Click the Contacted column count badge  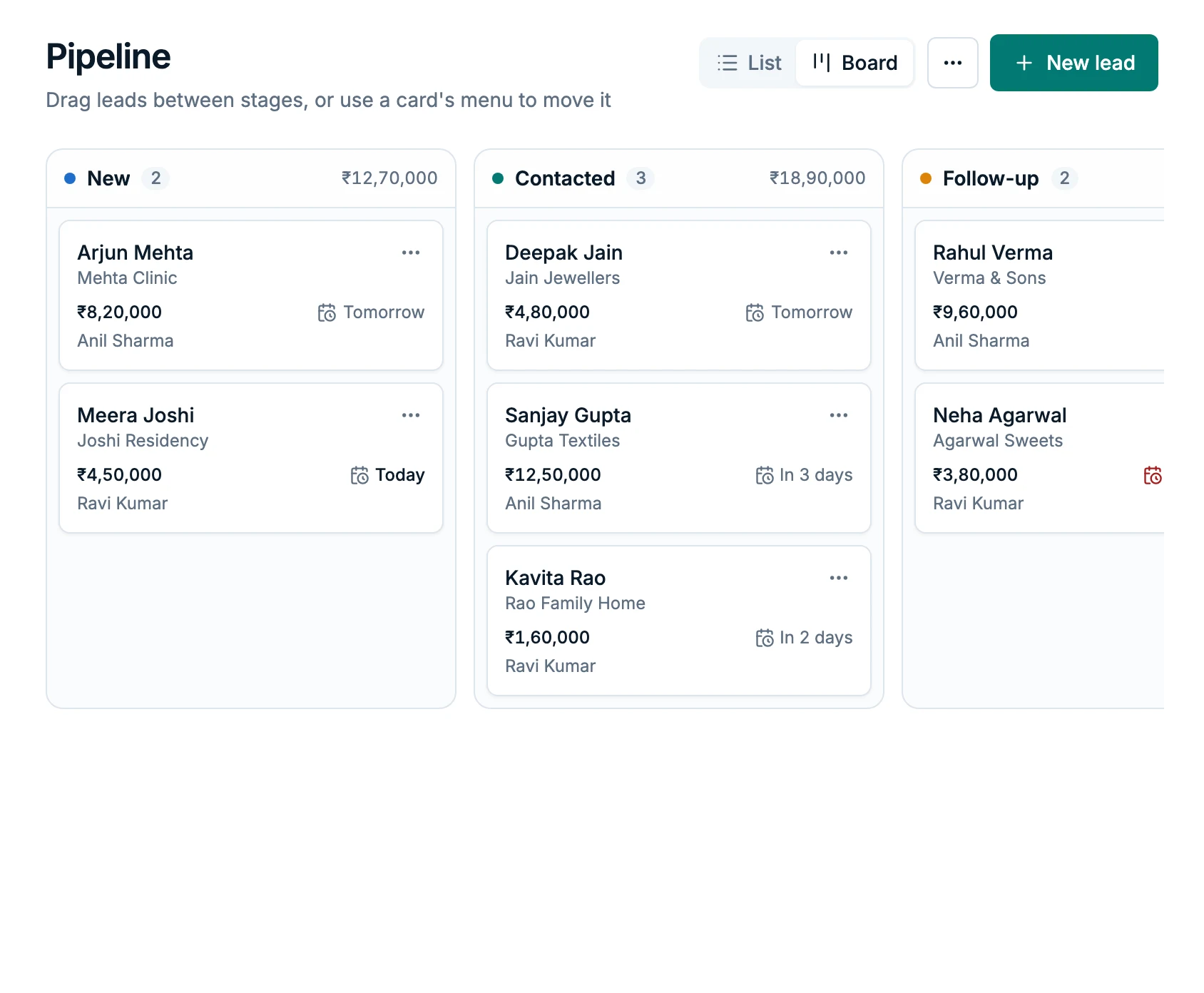point(641,178)
